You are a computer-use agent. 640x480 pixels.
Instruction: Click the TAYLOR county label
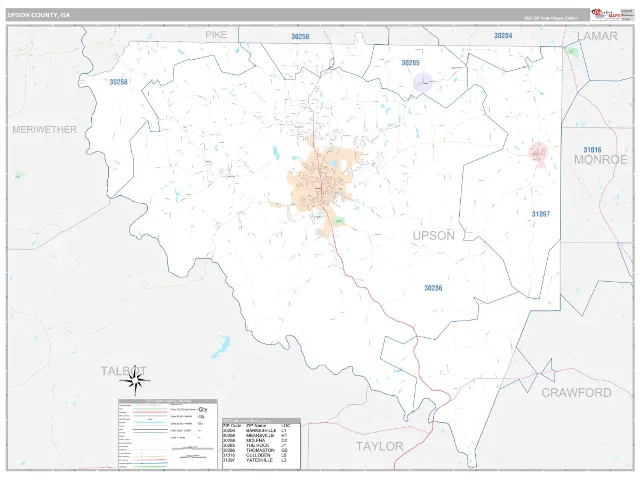(380, 446)
